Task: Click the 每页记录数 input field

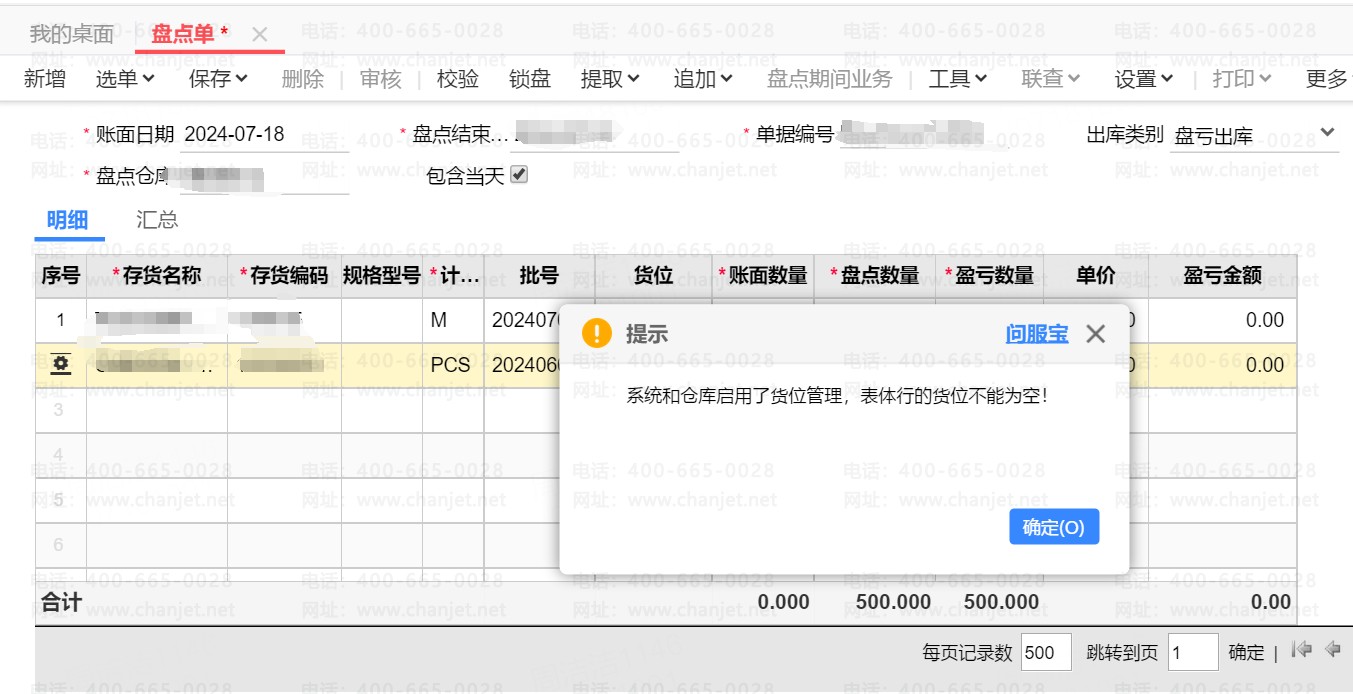Action: click(x=1046, y=652)
